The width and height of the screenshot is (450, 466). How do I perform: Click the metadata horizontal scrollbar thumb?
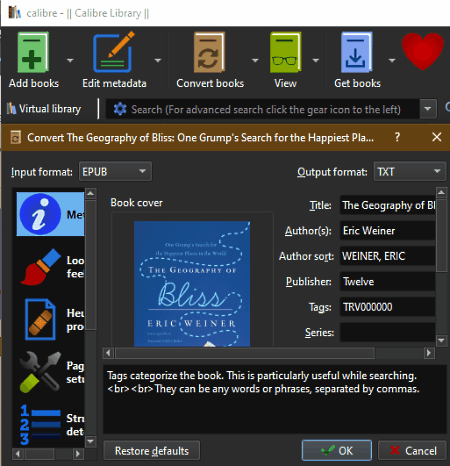coord(245,353)
